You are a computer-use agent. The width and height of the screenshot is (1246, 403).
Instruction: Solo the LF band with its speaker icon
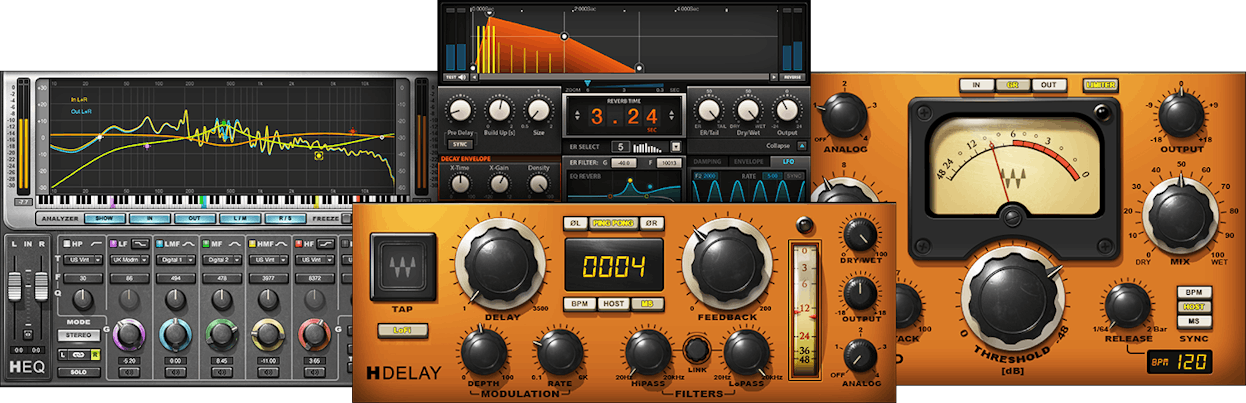point(129,372)
